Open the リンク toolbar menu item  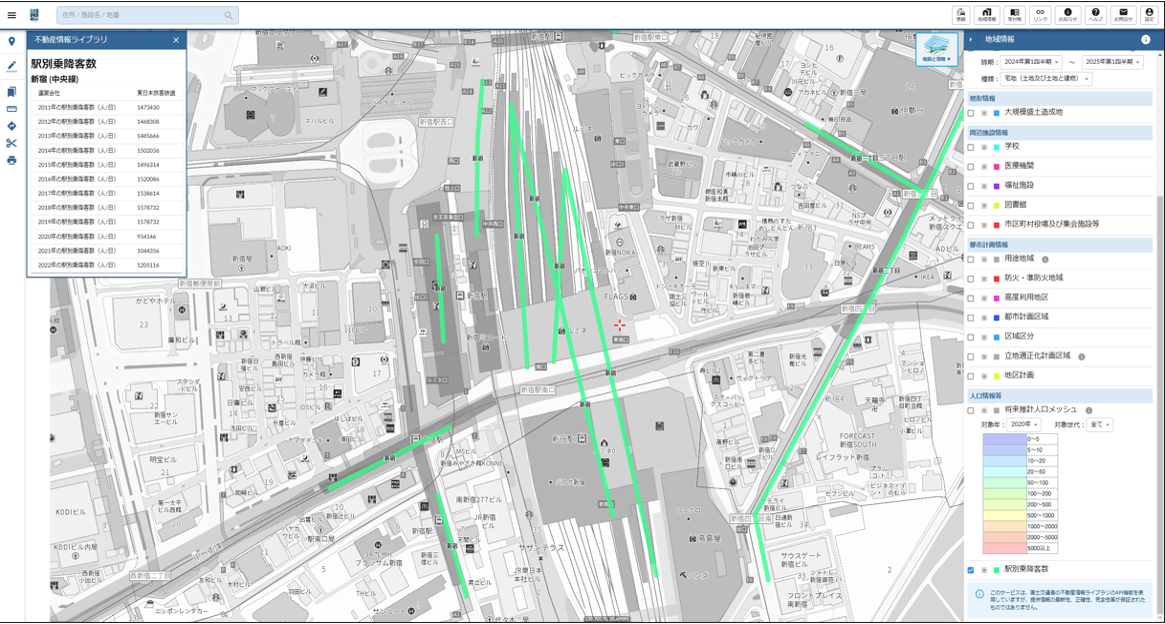click(1041, 15)
